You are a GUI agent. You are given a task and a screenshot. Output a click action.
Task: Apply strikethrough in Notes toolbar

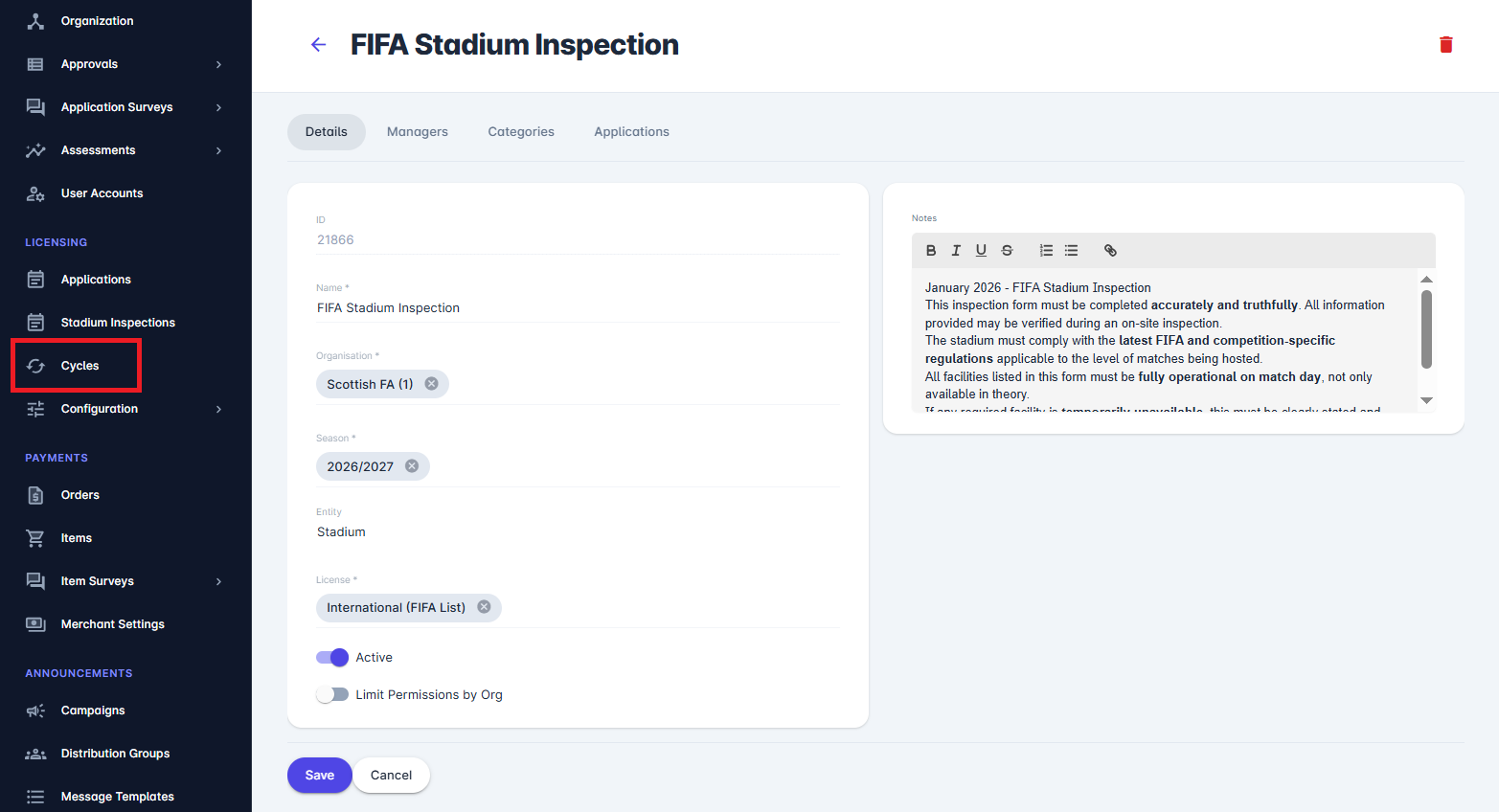point(1007,251)
